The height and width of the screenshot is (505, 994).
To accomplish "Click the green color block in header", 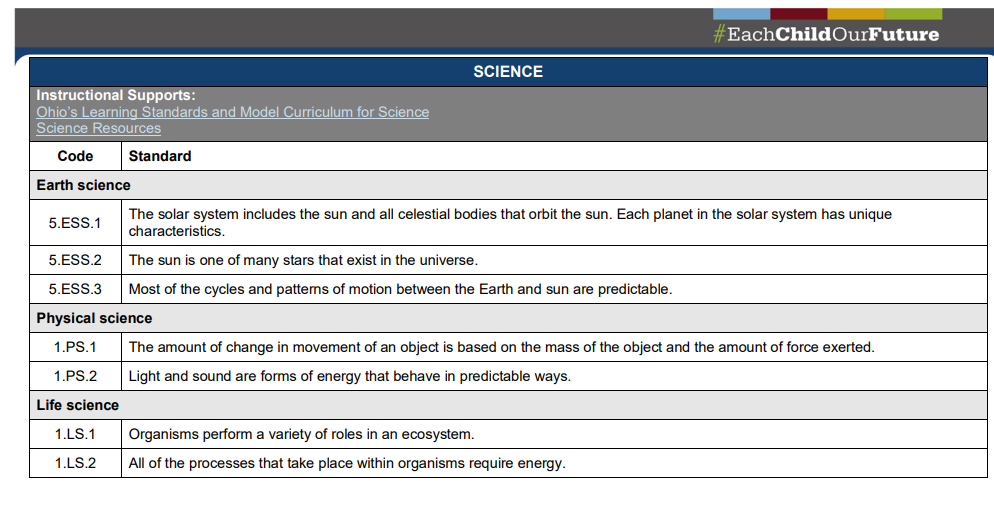I will click(913, 13).
